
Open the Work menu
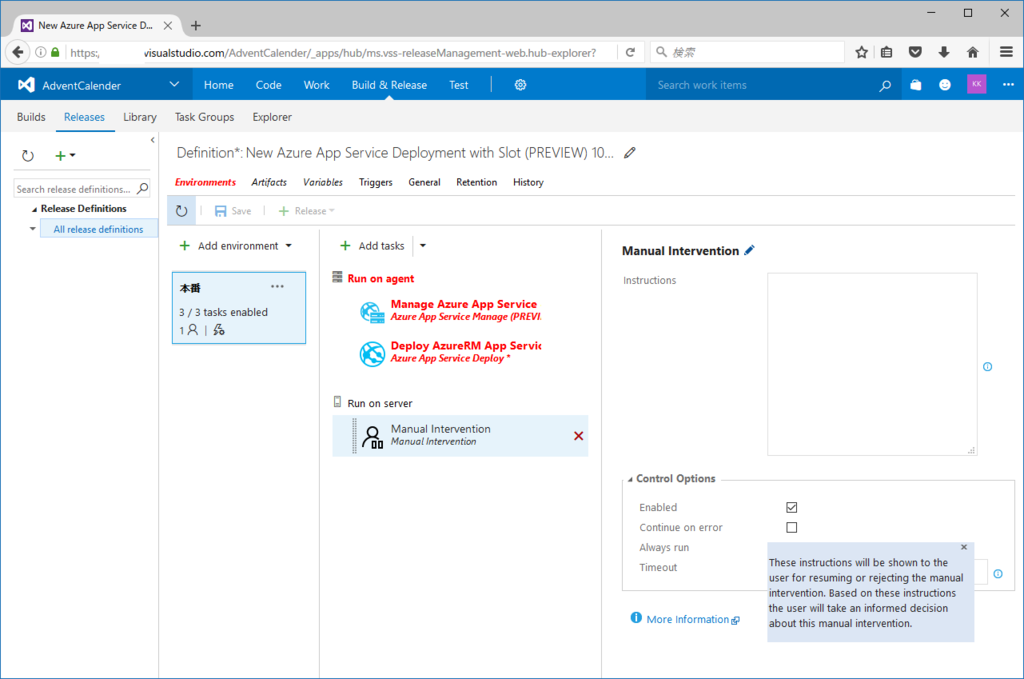tap(317, 85)
